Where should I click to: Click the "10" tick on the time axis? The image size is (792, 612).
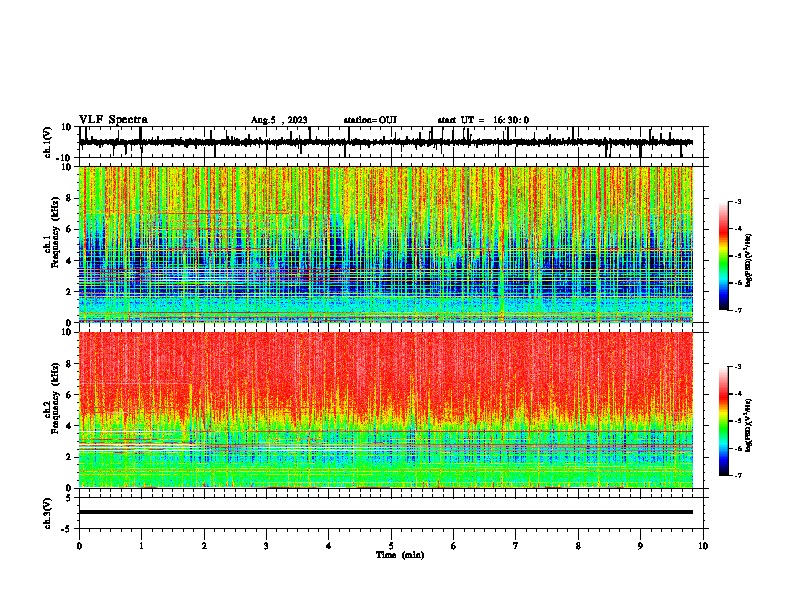[703, 546]
